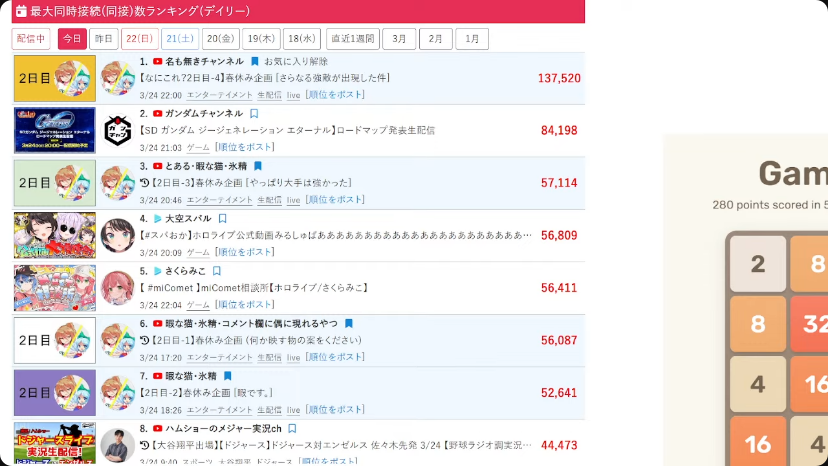
Task: Click 生配信 tag on rank 7 row
Action: tap(269, 410)
